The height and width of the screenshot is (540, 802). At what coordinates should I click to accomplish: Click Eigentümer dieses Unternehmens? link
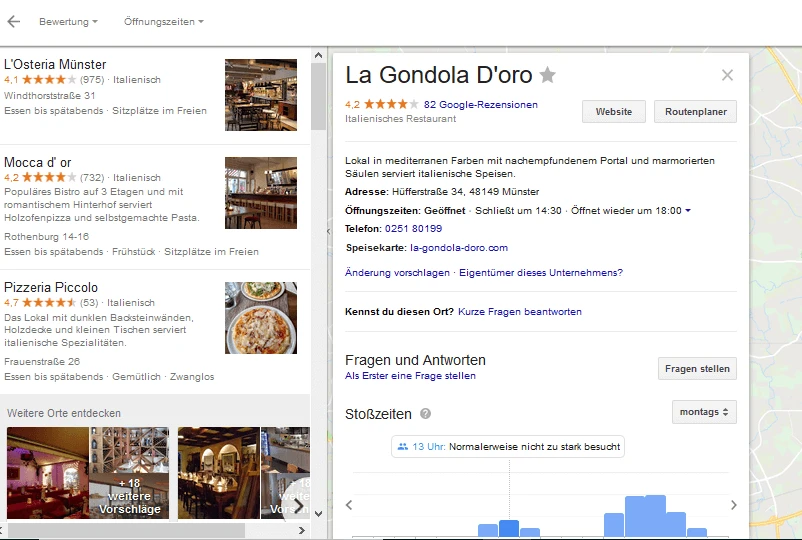pyautogui.click(x=541, y=273)
